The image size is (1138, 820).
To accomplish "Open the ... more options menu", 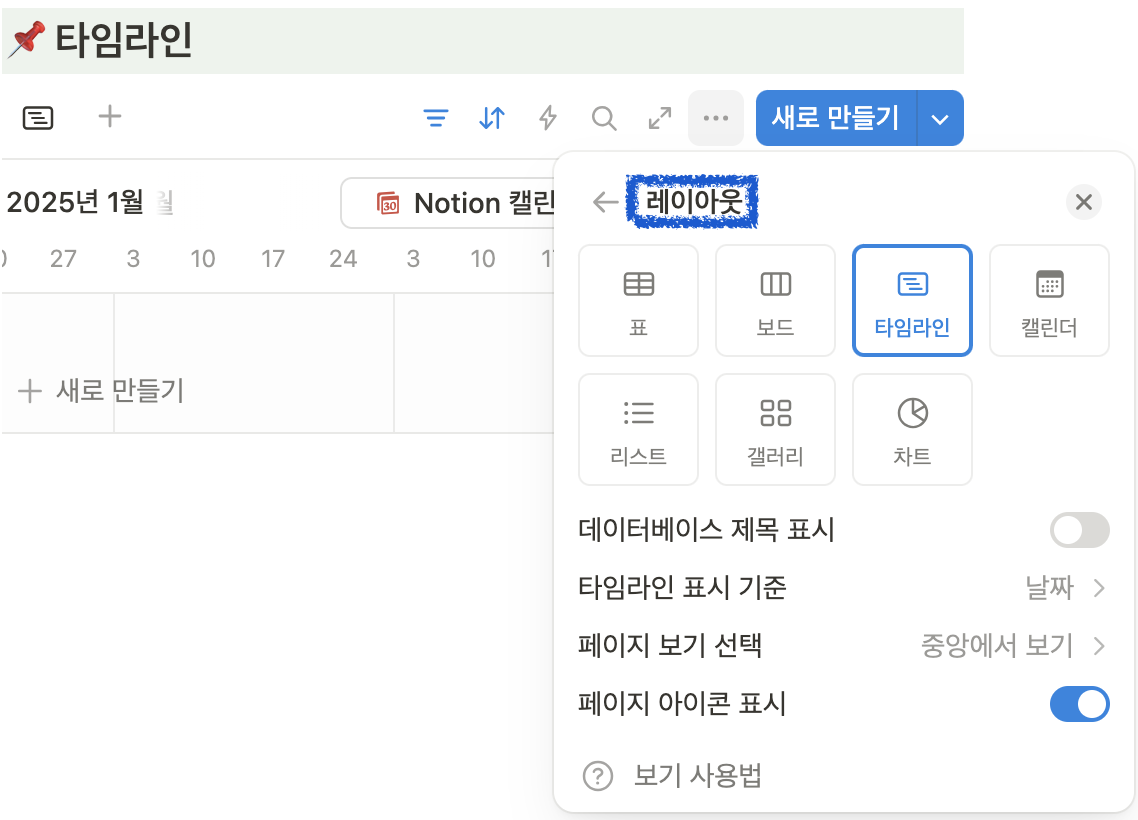I will pyautogui.click(x=716, y=118).
